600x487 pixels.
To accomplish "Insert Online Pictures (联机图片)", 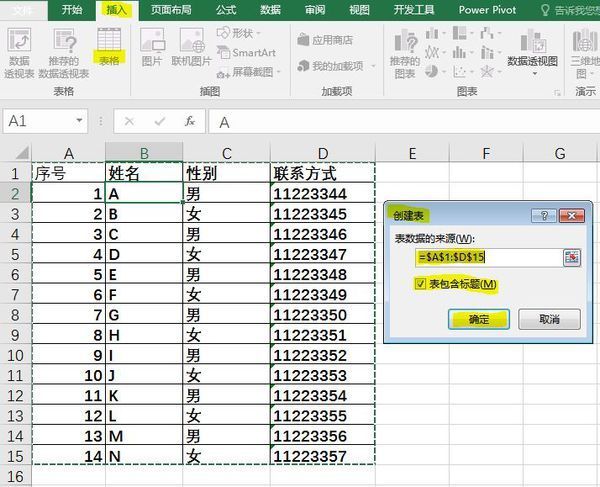I will [191, 47].
